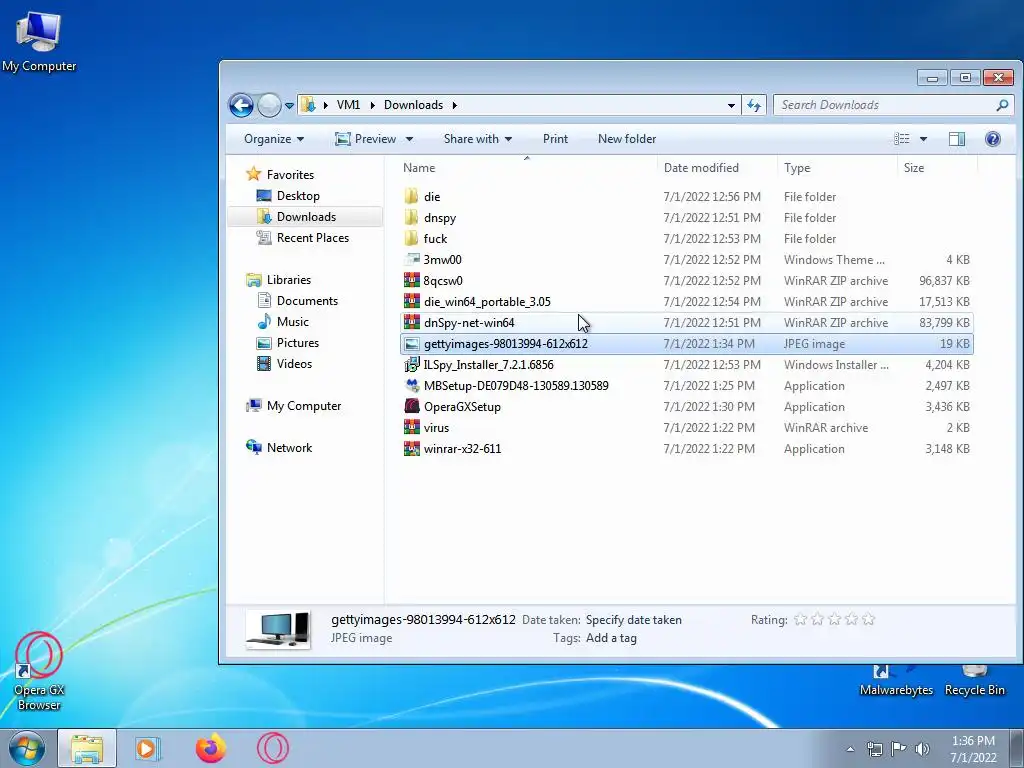Image resolution: width=1024 pixels, height=768 pixels.
Task: Open the recent locations arrow beside Forward
Action: tap(289, 106)
